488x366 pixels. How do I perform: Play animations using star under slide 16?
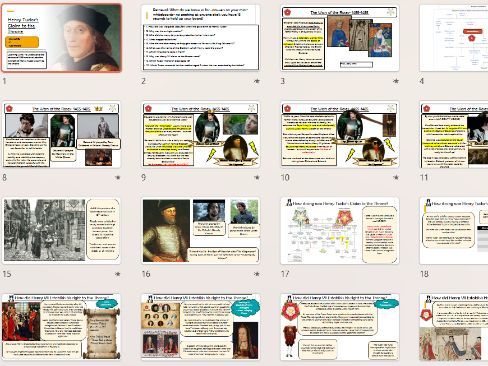(257, 274)
